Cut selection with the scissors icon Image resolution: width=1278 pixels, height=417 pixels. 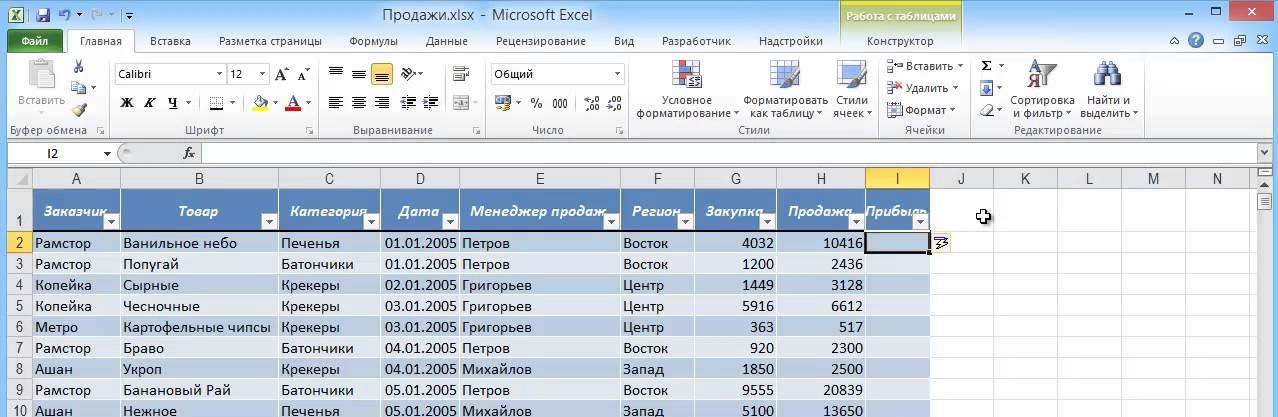(79, 66)
